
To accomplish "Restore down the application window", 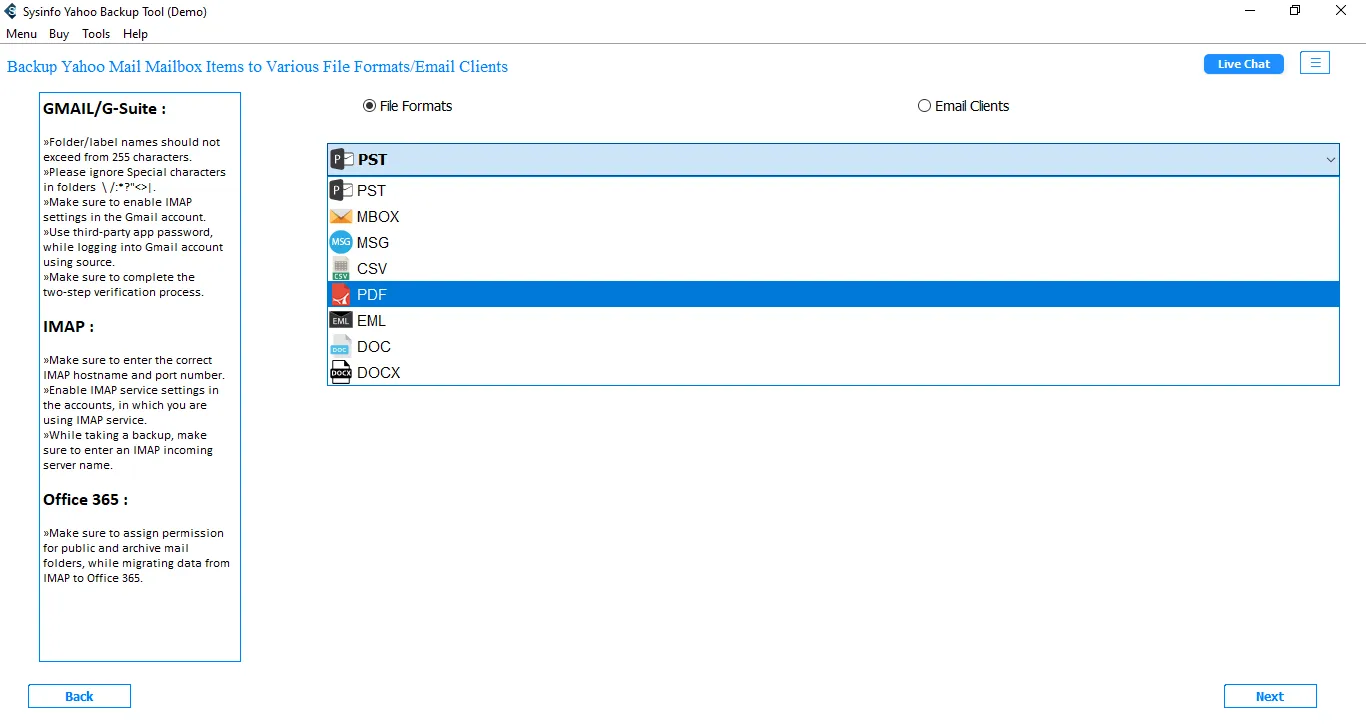I will (x=1295, y=11).
